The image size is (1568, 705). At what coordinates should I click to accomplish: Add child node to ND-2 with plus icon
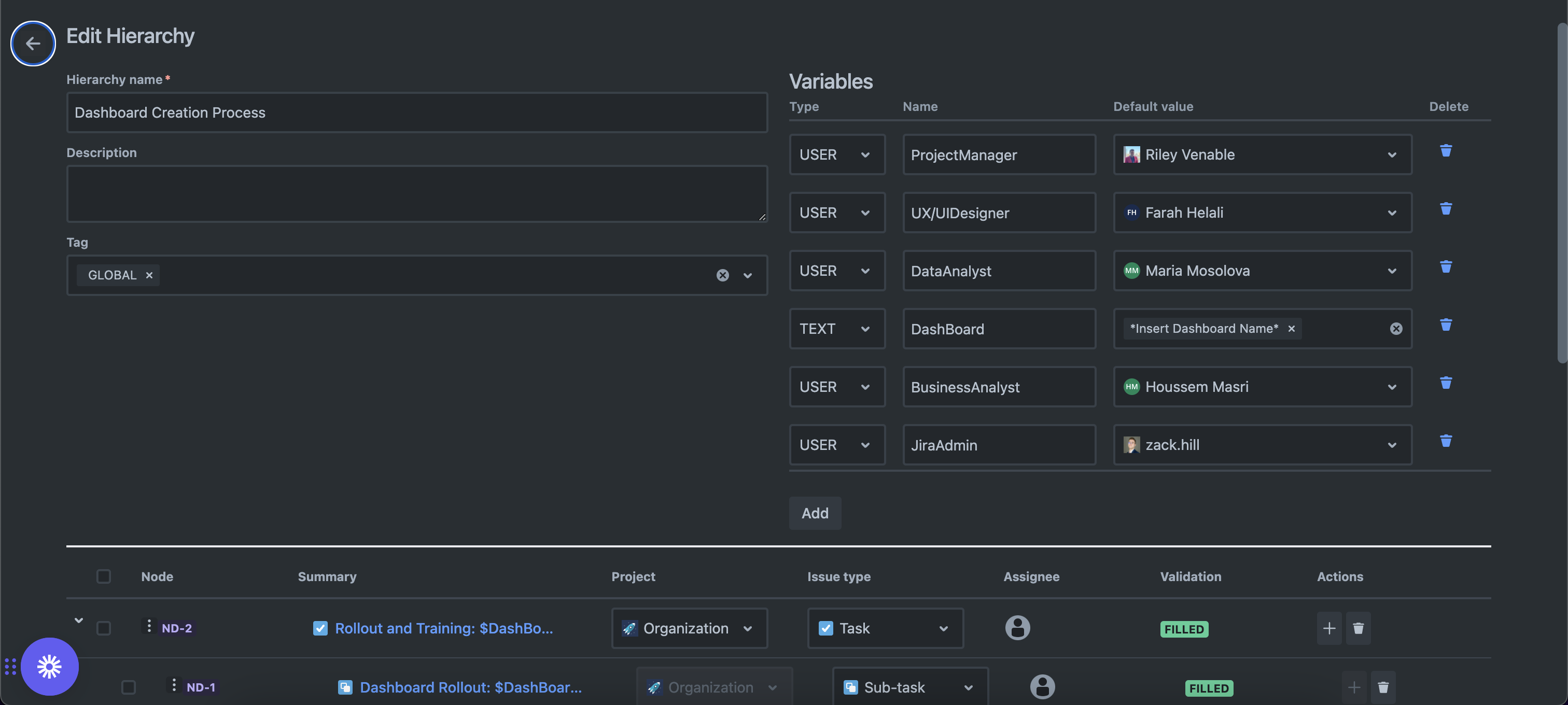coord(1329,628)
